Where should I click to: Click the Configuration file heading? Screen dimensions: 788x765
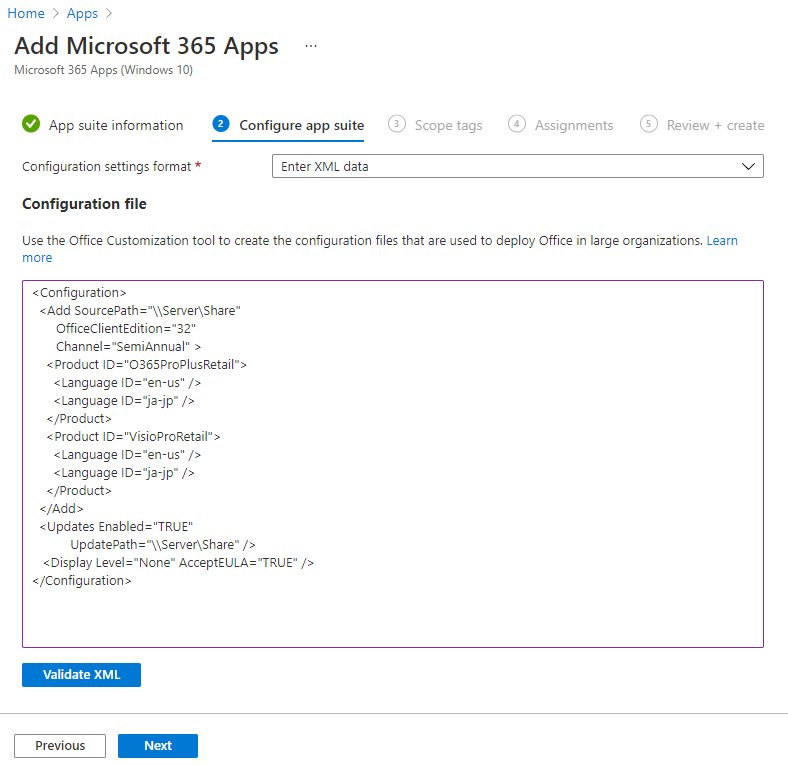tap(84, 204)
